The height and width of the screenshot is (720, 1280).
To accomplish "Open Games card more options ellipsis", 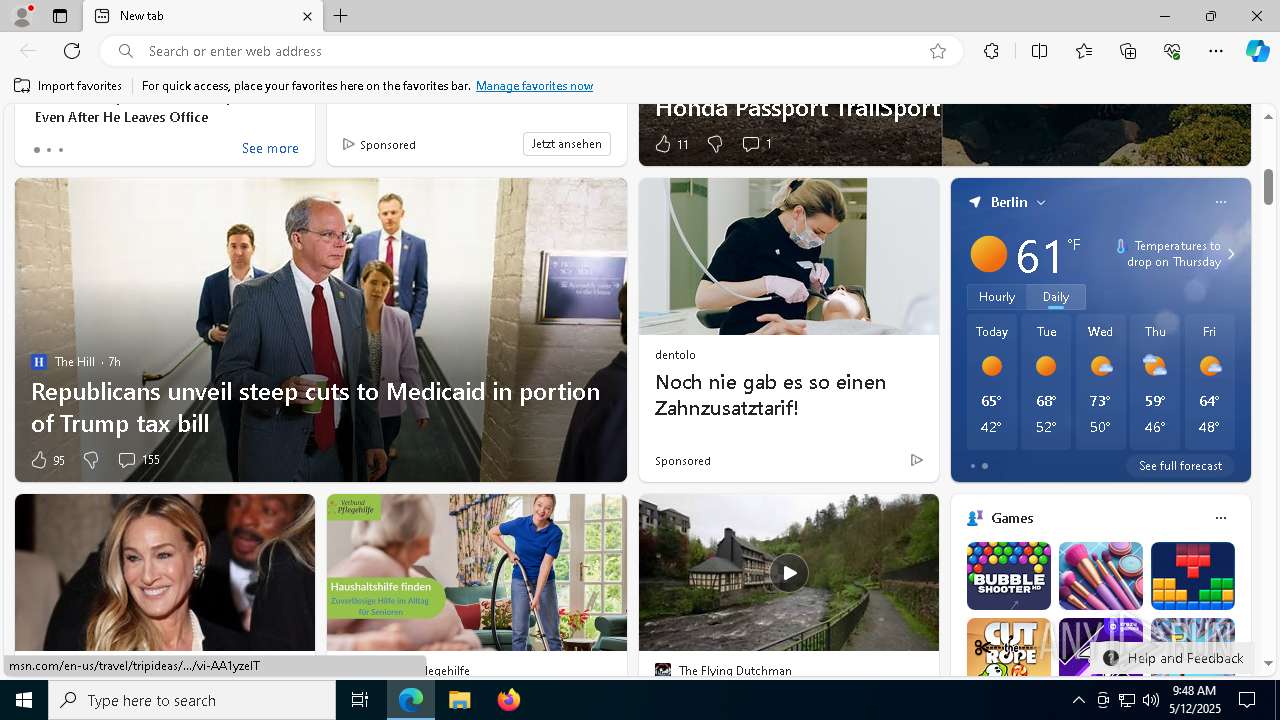I will [1220, 518].
